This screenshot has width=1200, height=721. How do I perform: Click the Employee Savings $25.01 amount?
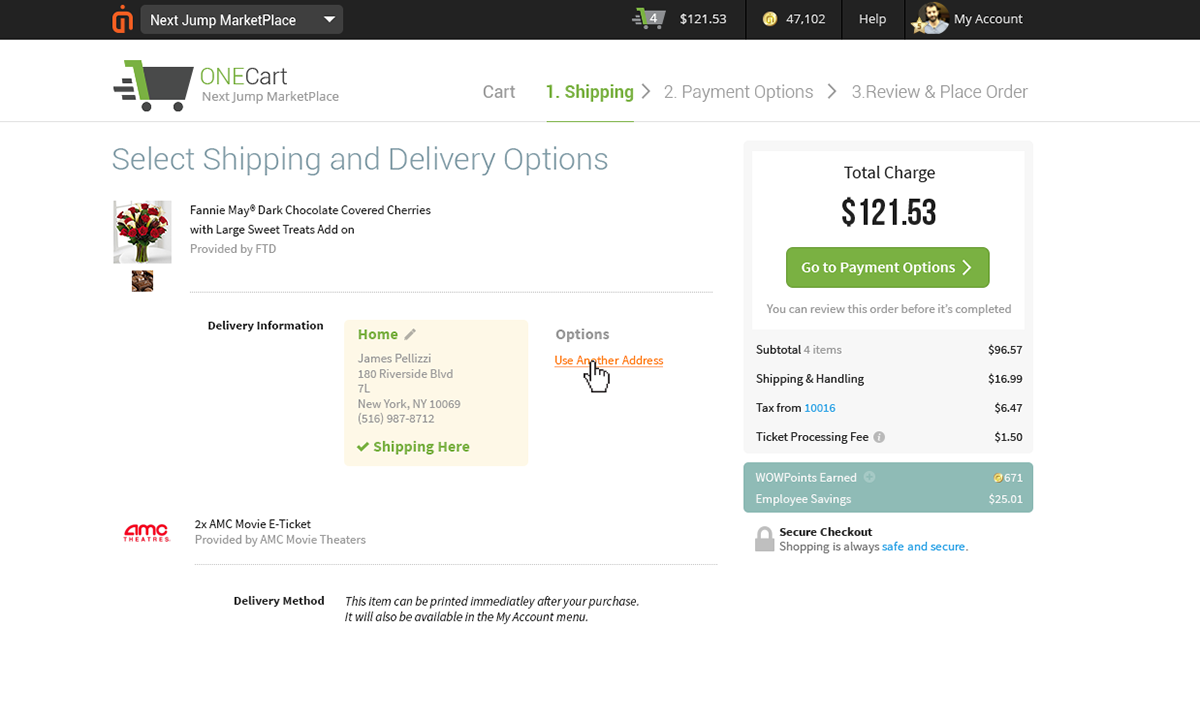1006,499
